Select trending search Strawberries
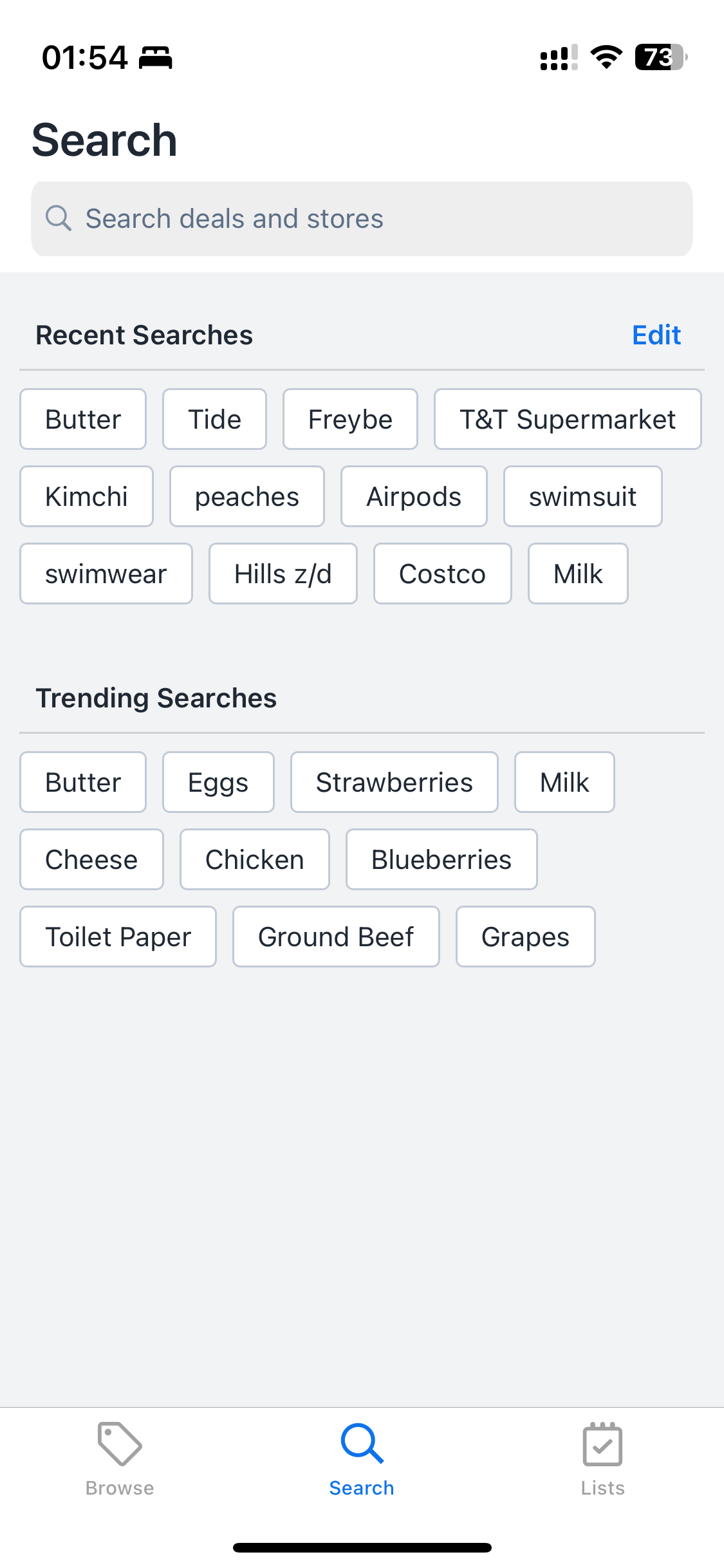The height and width of the screenshot is (1568, 724). (394, 782)
